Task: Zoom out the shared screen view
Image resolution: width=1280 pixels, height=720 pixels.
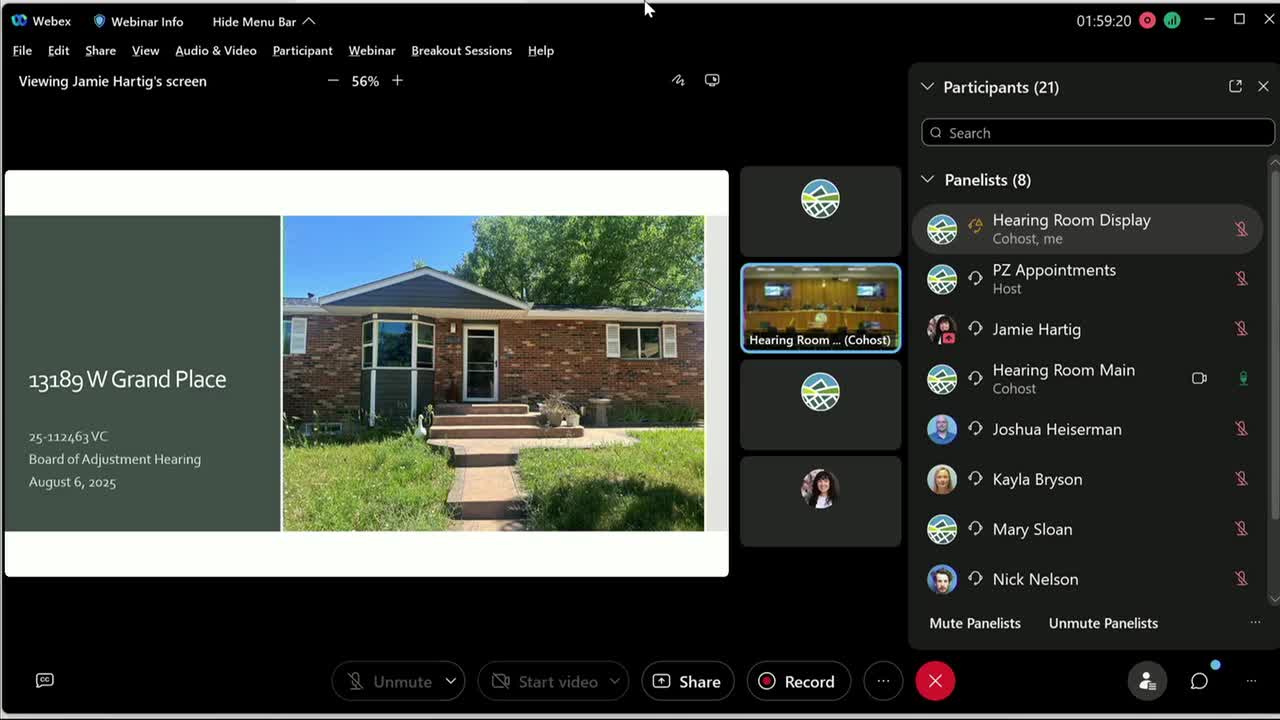Action: (x=333, y=81)
